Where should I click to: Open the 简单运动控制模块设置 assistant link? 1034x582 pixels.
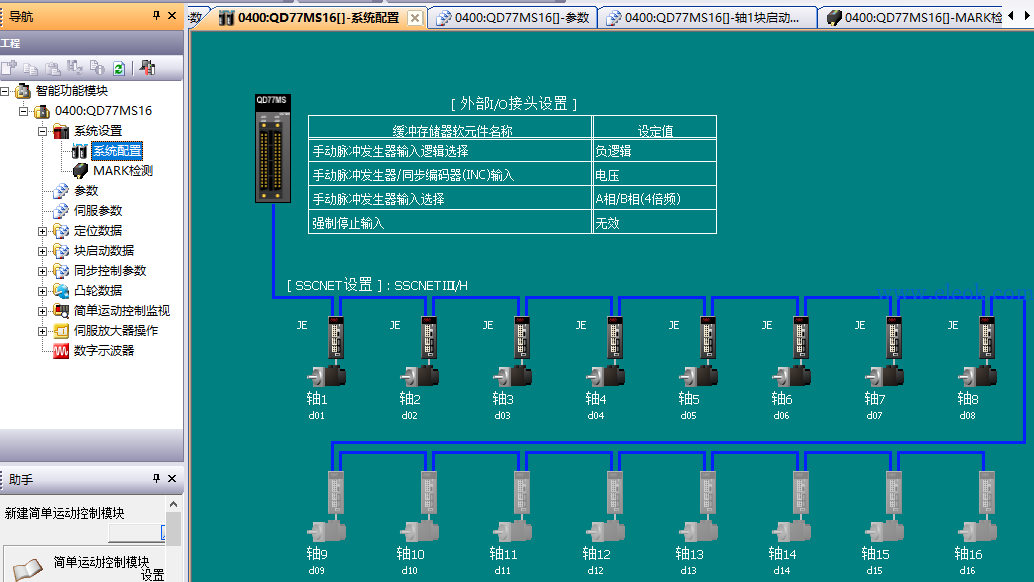click(x=109, y=568)
